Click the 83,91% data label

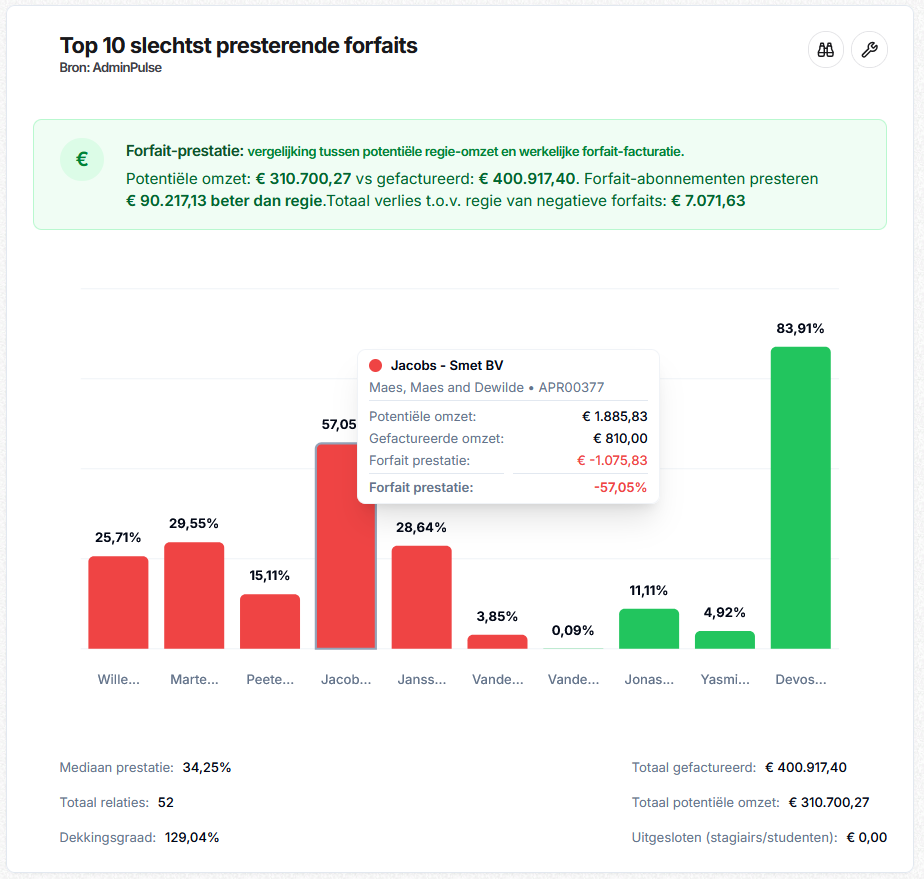point(800,328)
